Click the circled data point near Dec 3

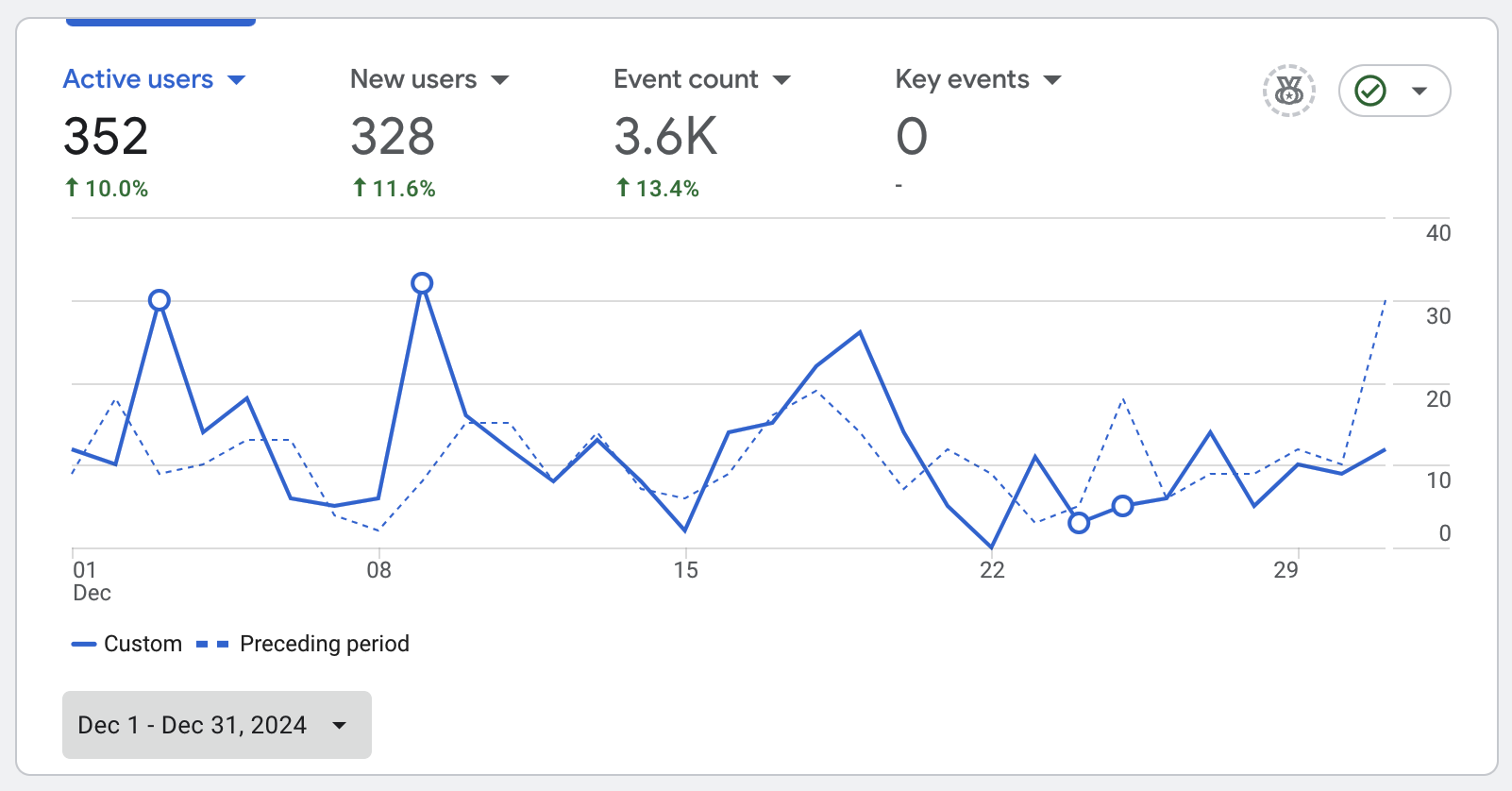click(160, 300)
